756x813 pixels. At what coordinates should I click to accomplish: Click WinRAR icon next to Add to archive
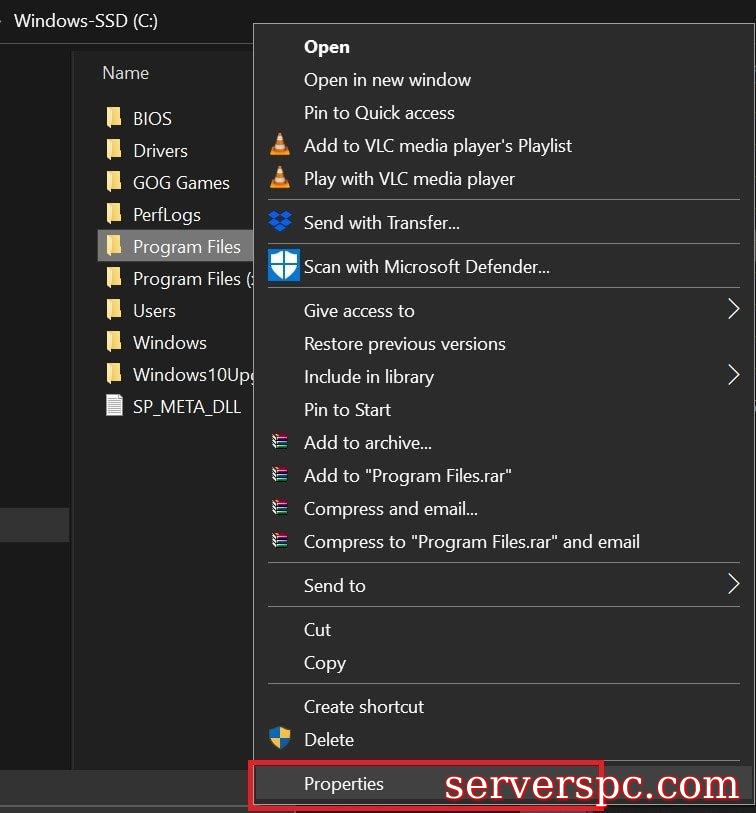(280, 443)
